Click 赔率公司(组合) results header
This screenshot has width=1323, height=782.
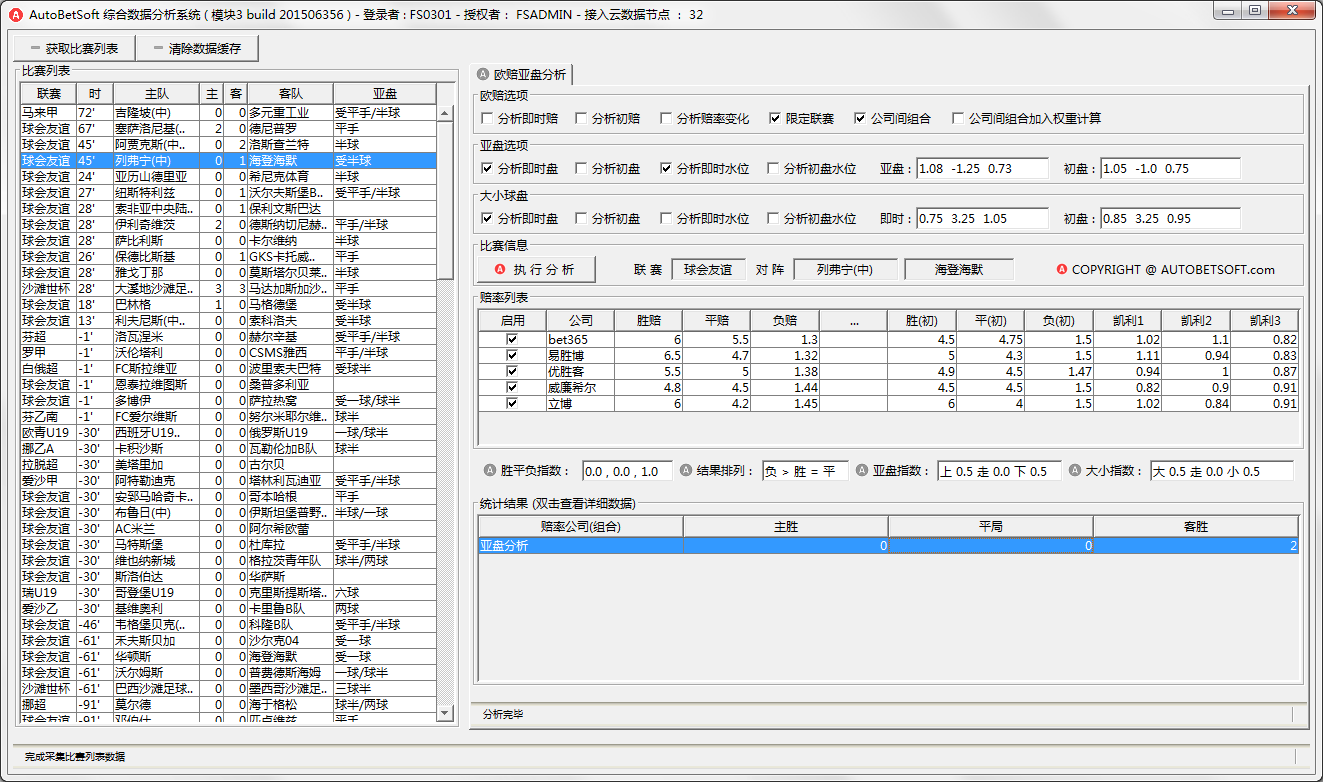click(x=580, y=526)
